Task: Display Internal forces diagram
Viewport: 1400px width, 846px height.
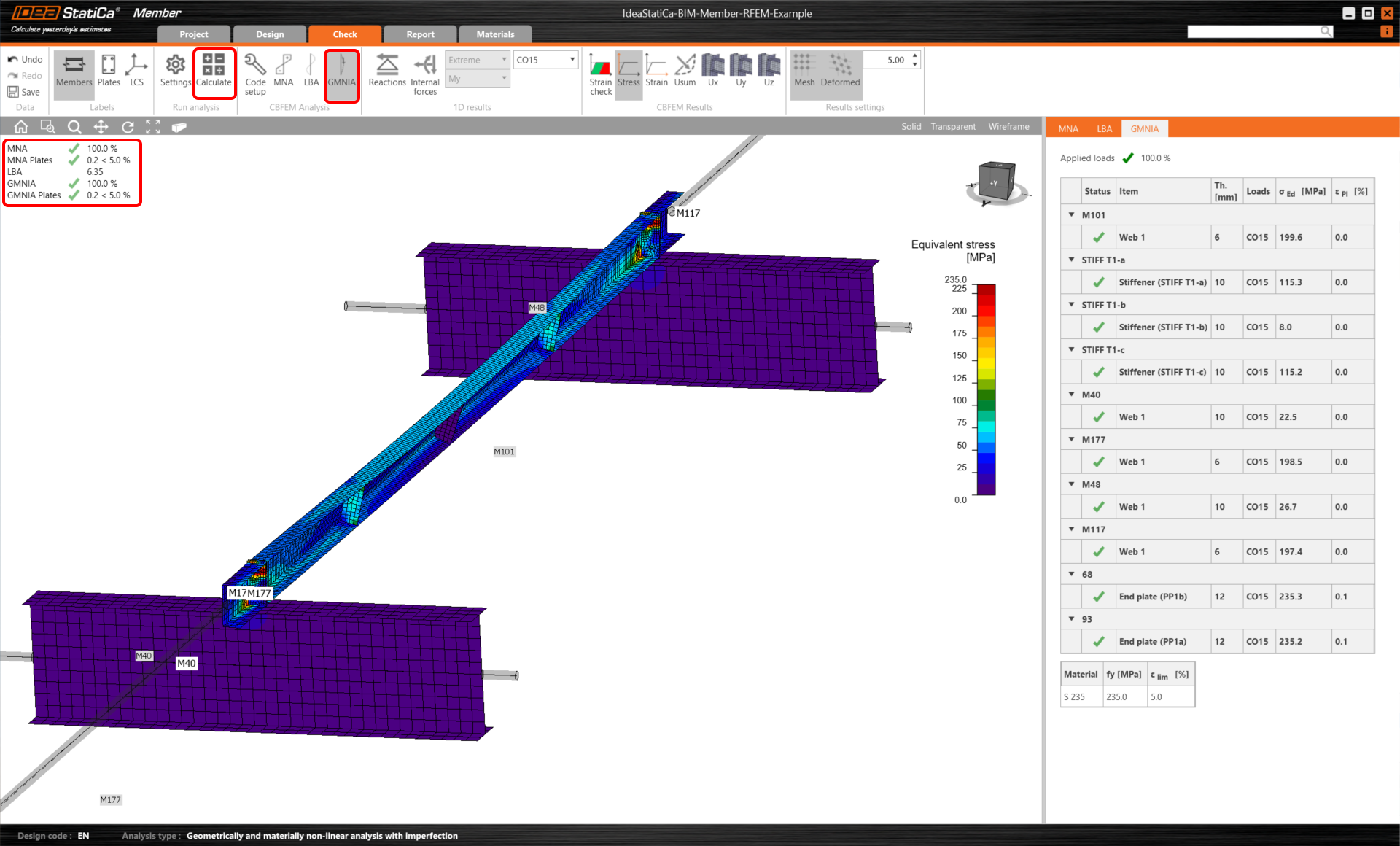Action: [425, 73]
